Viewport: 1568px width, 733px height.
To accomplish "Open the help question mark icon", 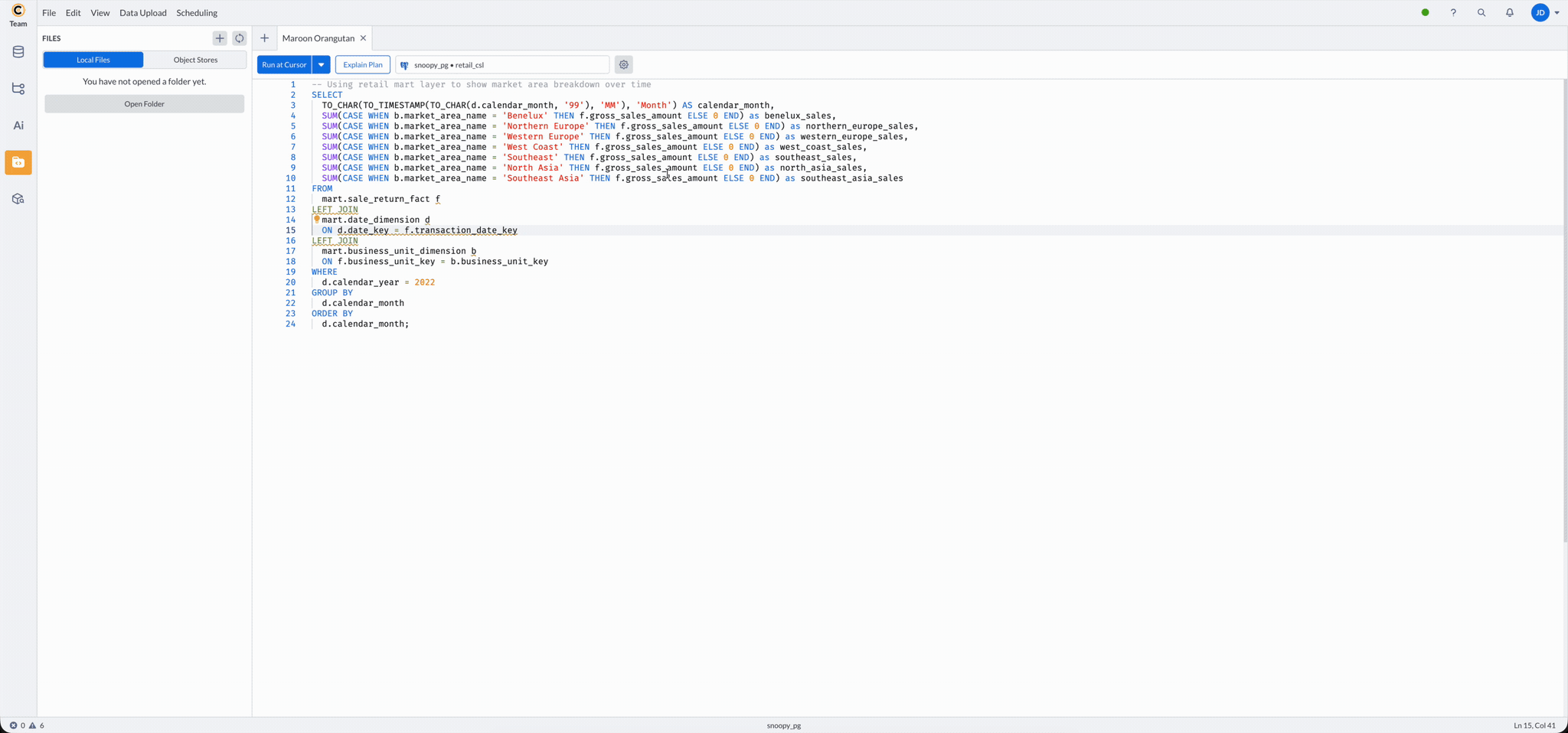I will pyautogui.click(x=1453, y=13).
